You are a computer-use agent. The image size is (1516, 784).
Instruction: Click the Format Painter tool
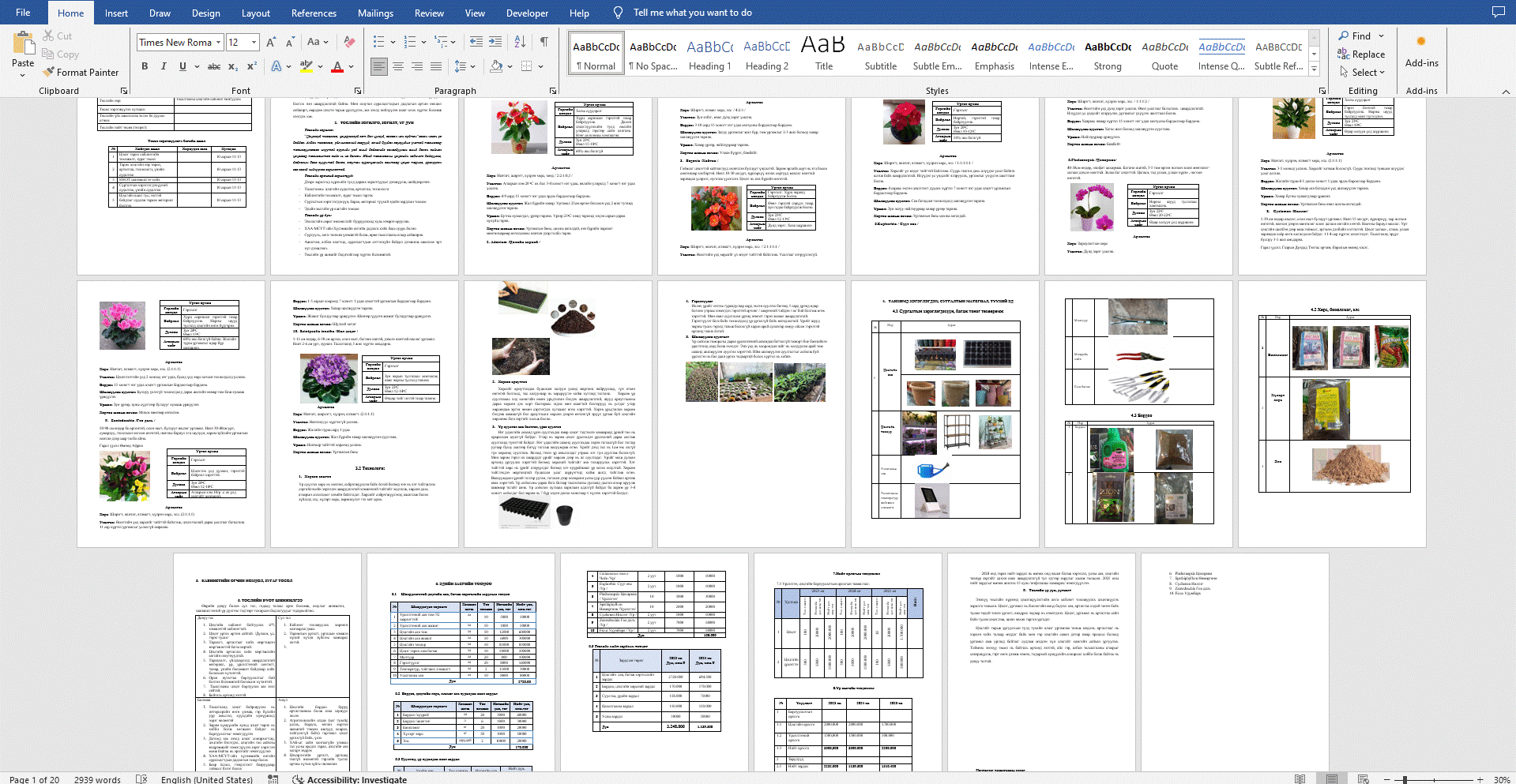[x=81, y=72]
